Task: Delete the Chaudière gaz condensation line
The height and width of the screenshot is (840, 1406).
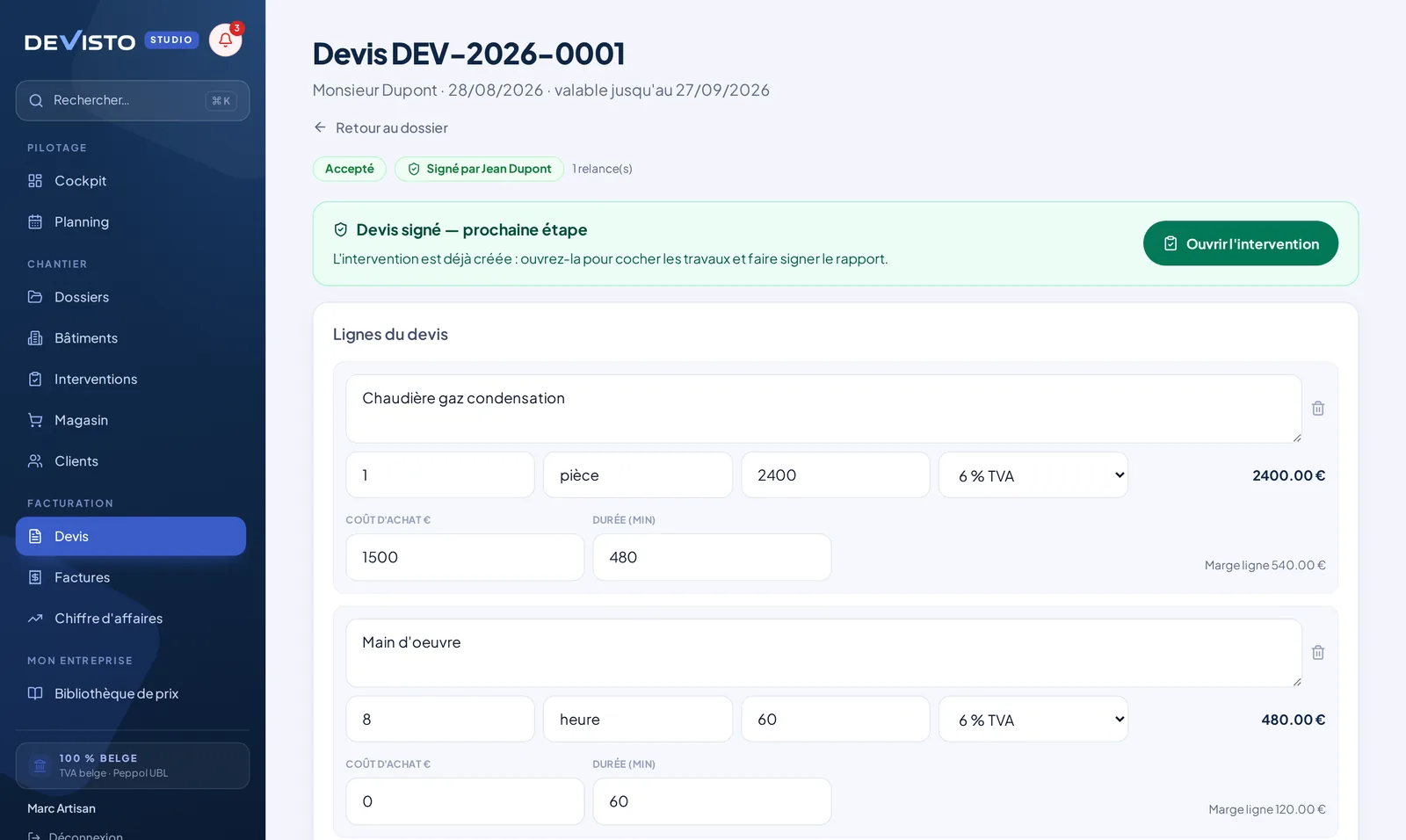Action: [x=1318, y=409]
